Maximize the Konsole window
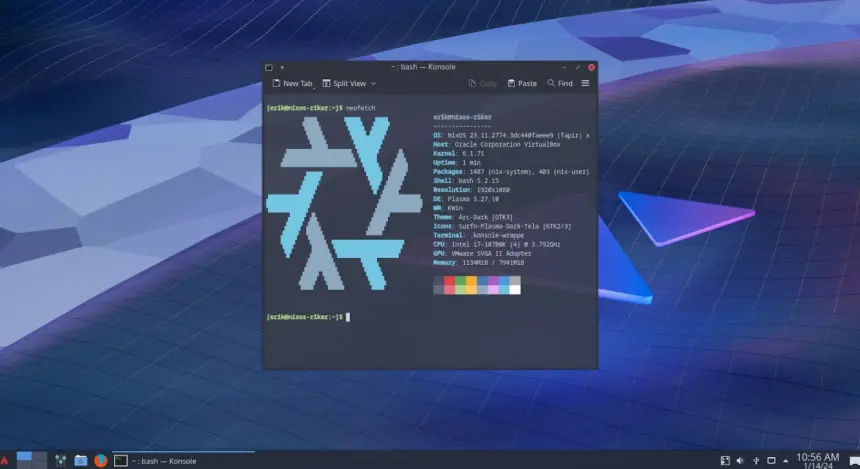The image size is (860, 469). pos(578,67)
